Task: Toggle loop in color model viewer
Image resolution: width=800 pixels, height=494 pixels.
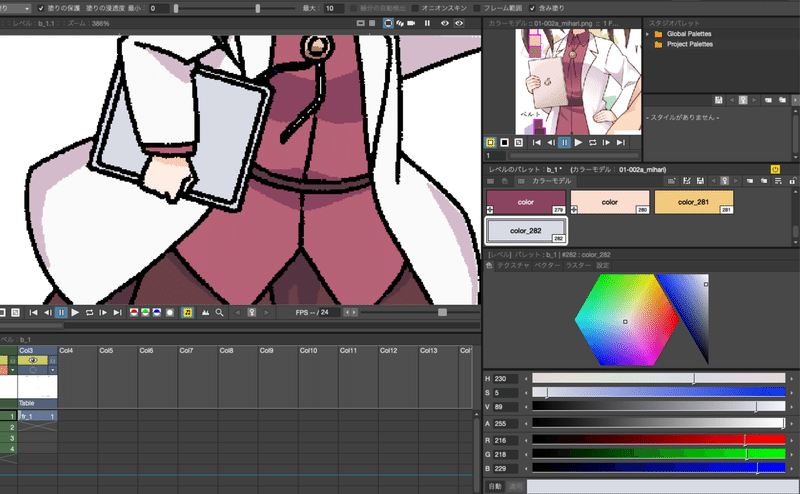Action: click(592, 142)
